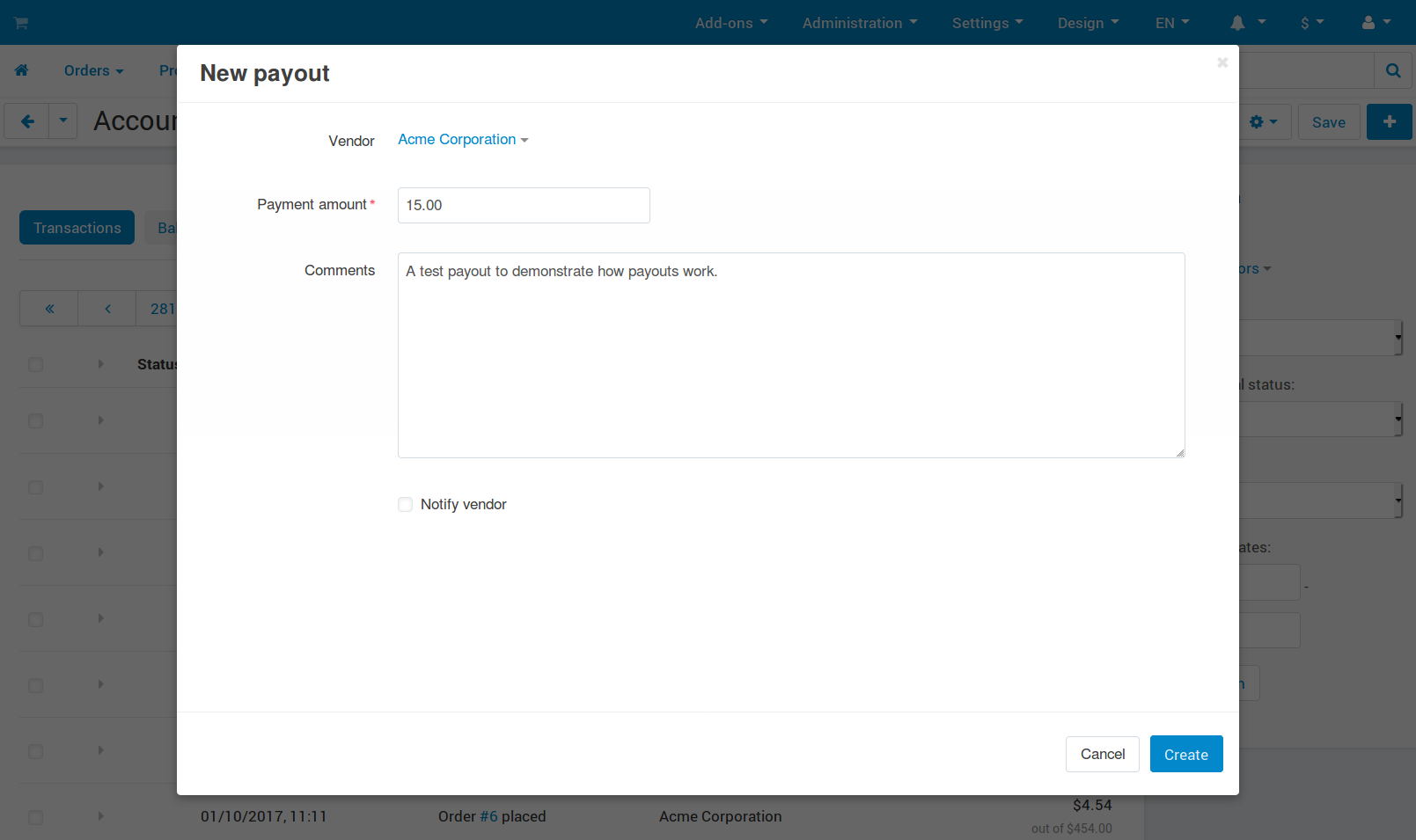Open the user account profile menu

click(x=1376, y=23)
